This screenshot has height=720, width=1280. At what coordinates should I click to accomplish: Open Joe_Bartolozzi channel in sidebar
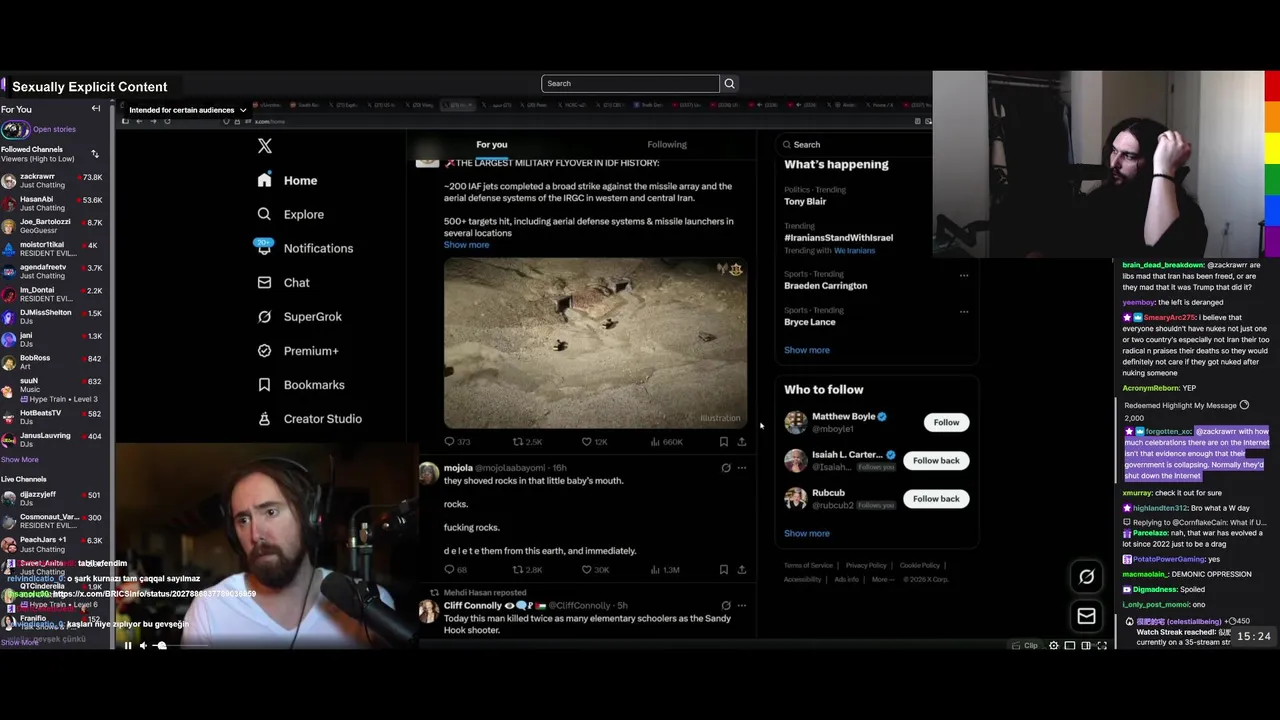[x=51, y=226]
